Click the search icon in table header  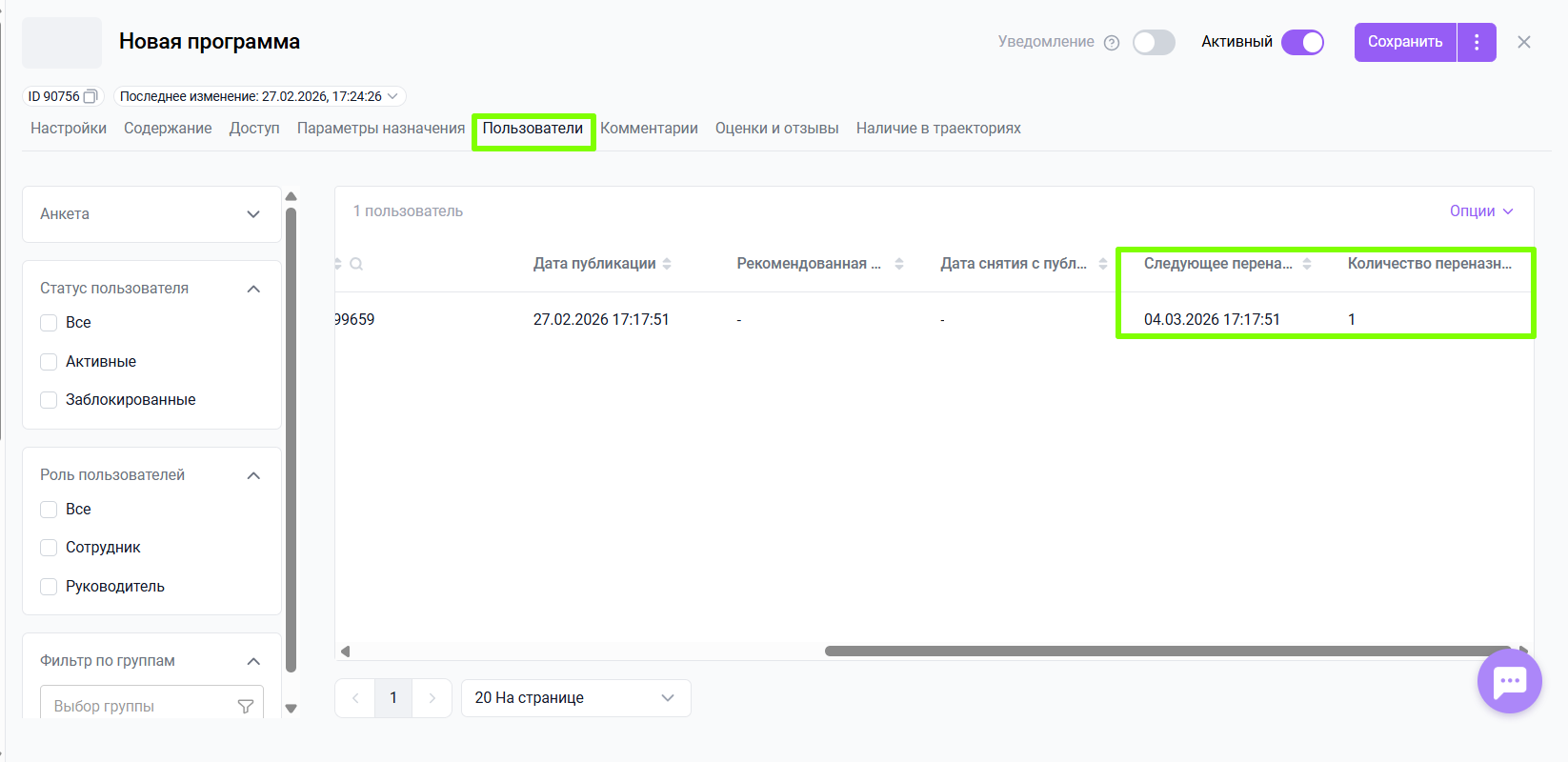(x=356, y=264)
